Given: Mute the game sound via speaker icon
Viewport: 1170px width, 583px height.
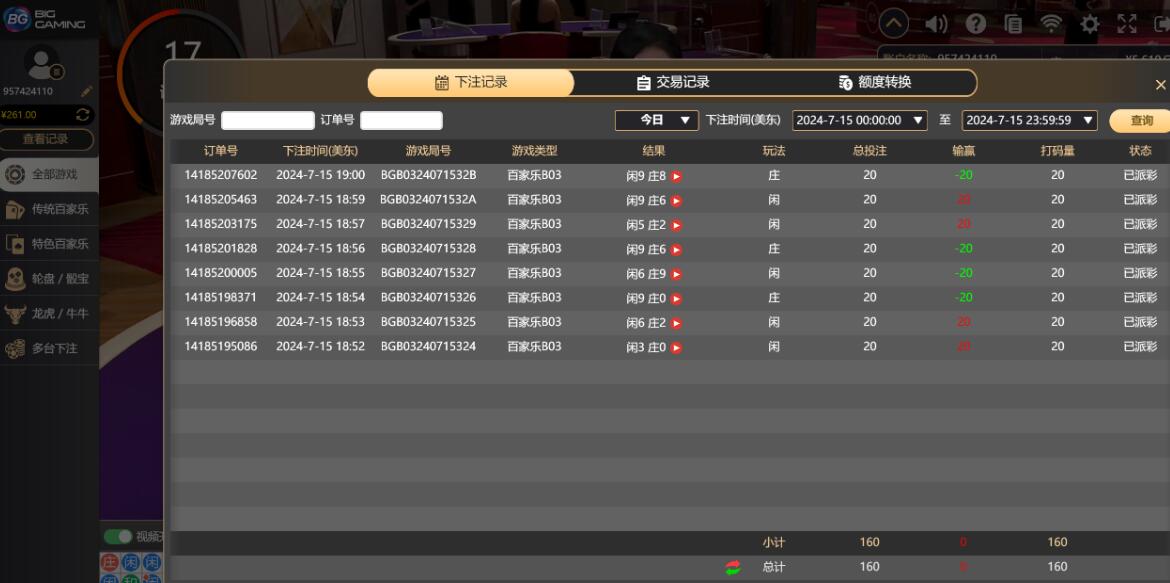Looking at the screenshot, I should (x=935, y=24).
